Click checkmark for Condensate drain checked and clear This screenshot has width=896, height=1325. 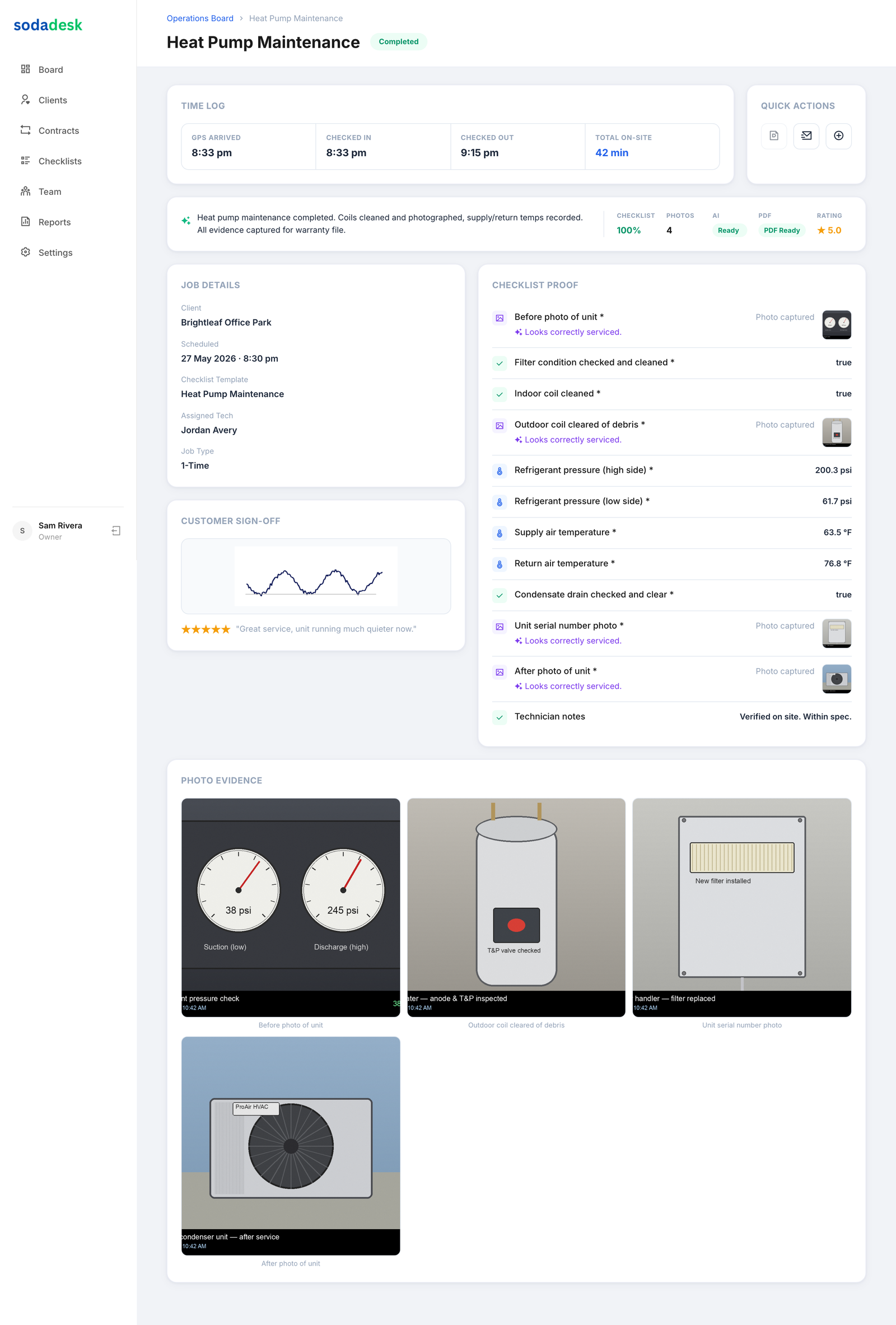point(500,595)
